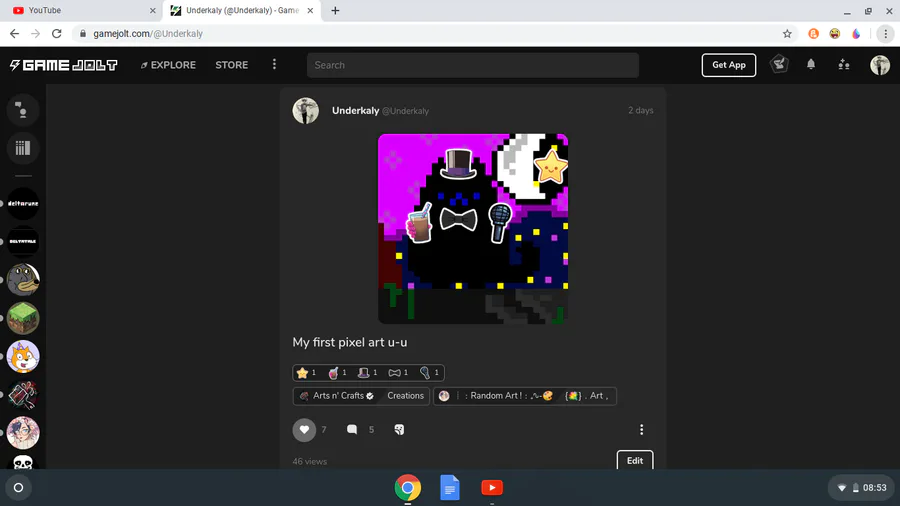Open the Minecraft grass block community
Screen dimensions: 900x506
point(23,318)
